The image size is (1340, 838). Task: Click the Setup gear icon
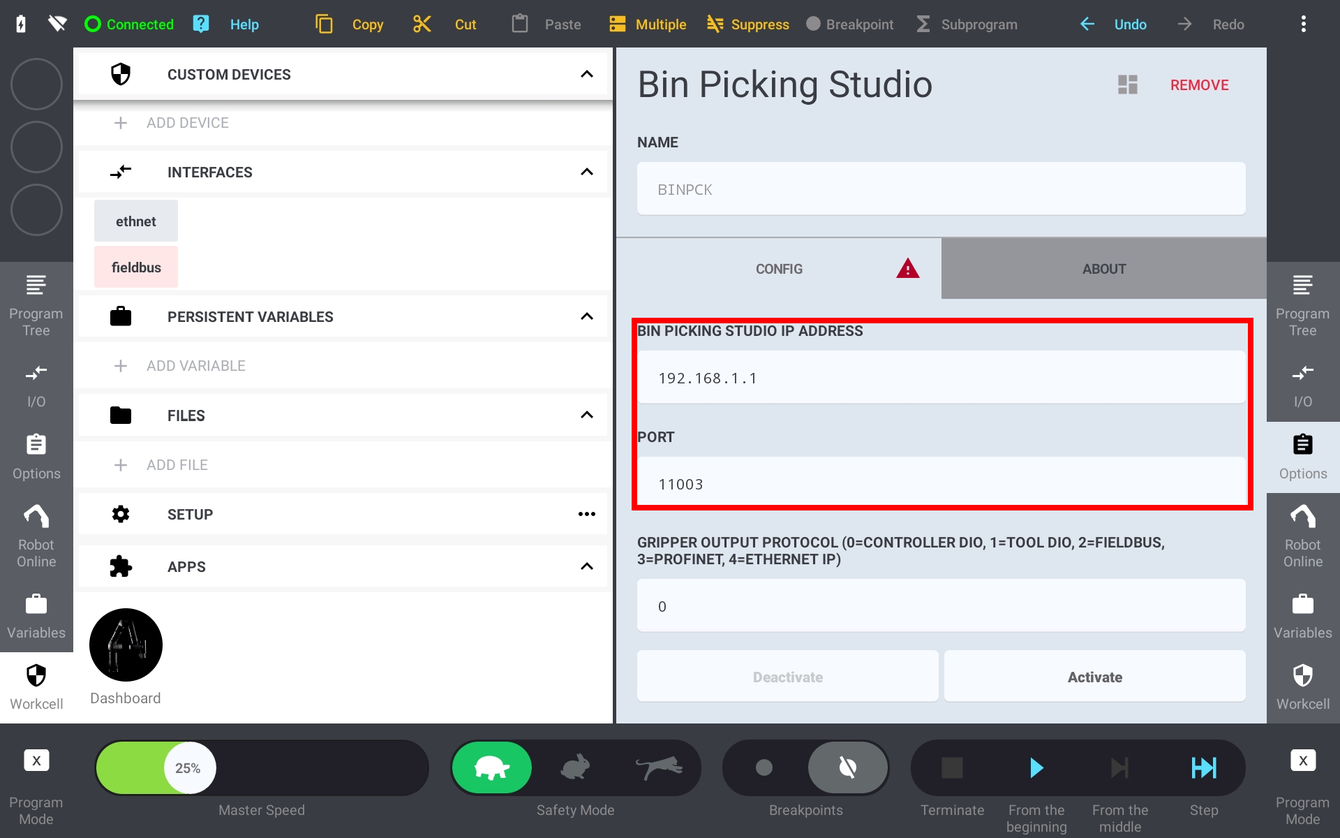tap(121, 514)
